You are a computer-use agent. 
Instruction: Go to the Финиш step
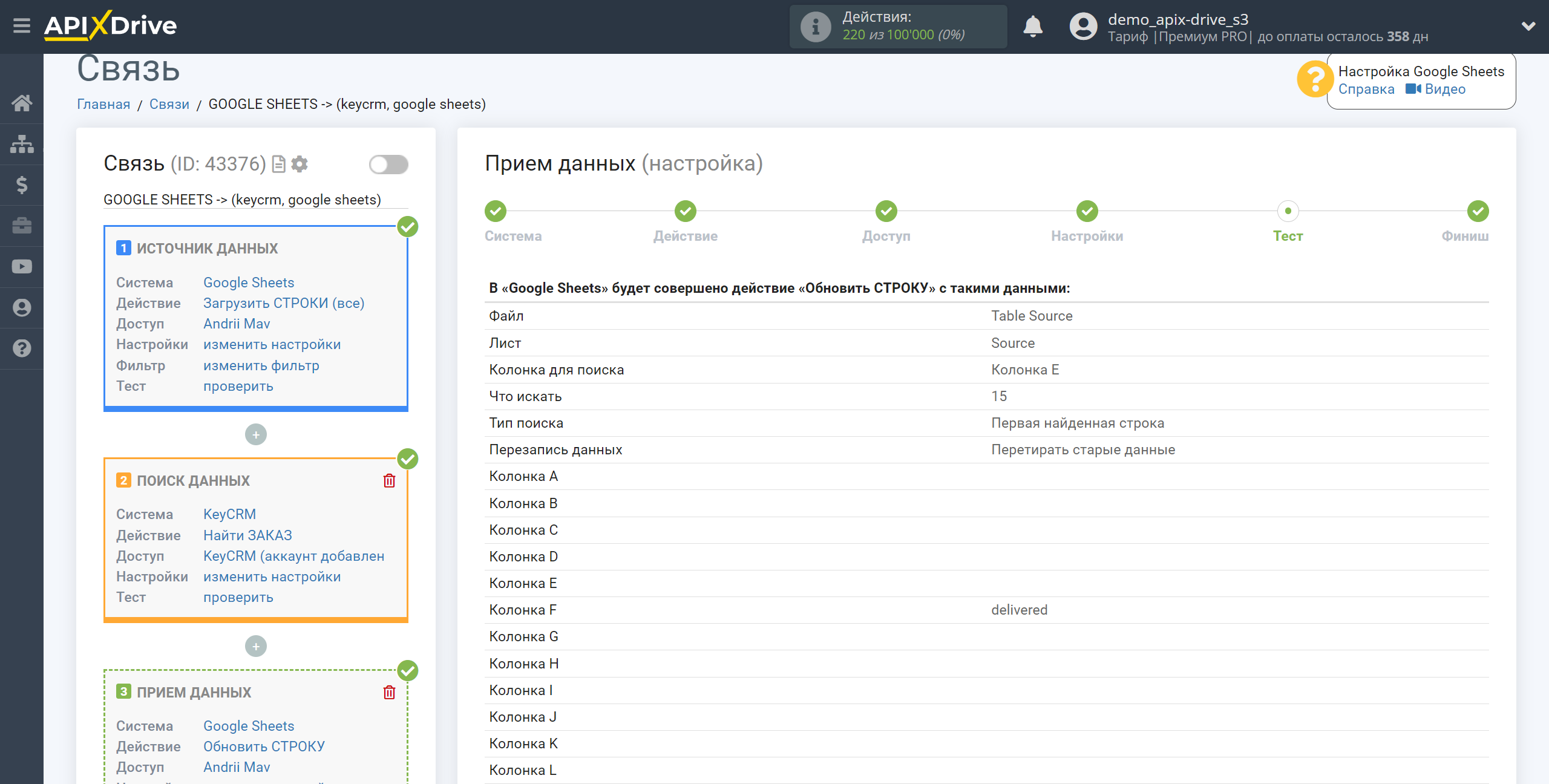tap(1478, 211)
